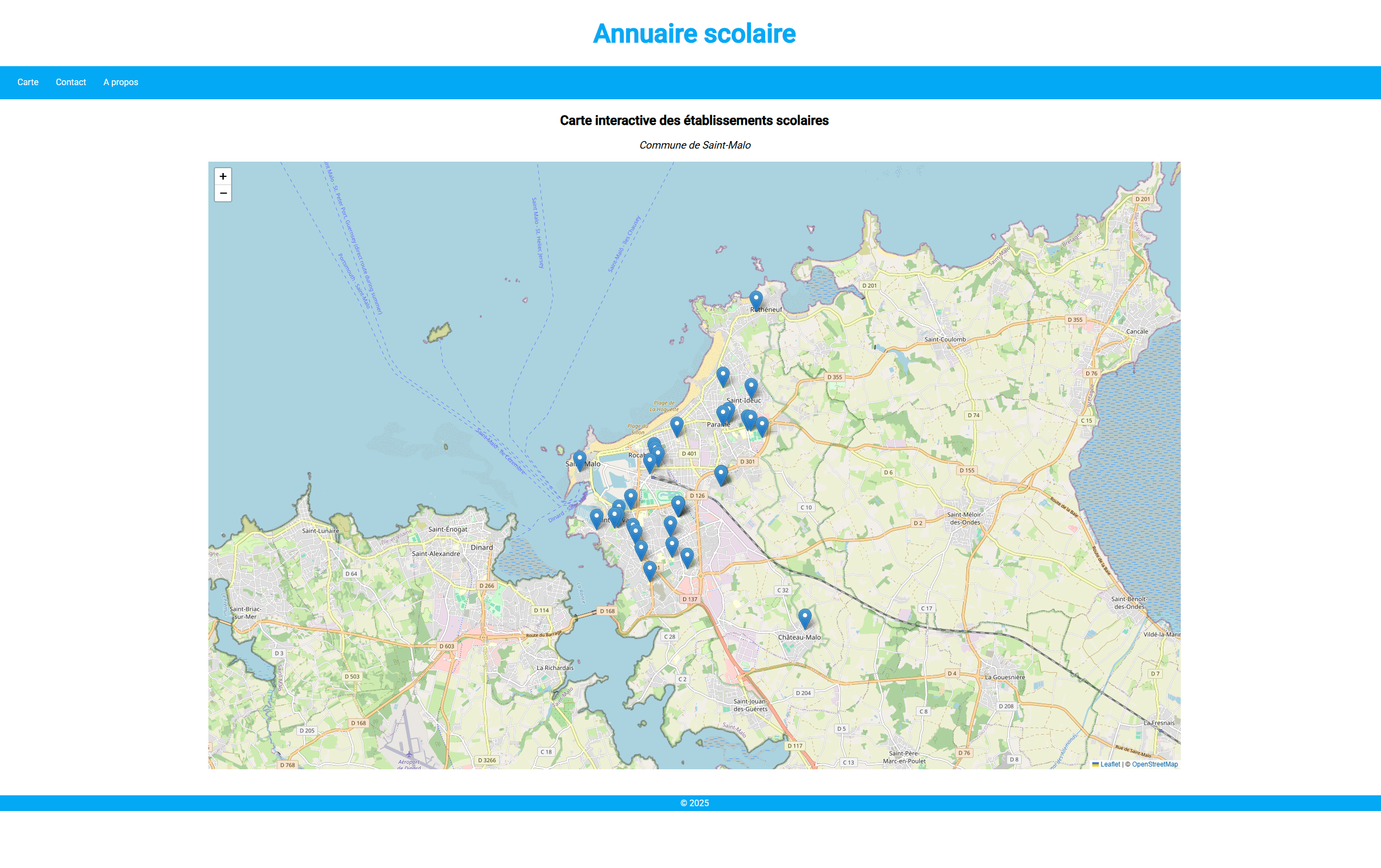Select the westernmost marker in Saint-Servan
1381x868 pixels.
click(596, 517)
